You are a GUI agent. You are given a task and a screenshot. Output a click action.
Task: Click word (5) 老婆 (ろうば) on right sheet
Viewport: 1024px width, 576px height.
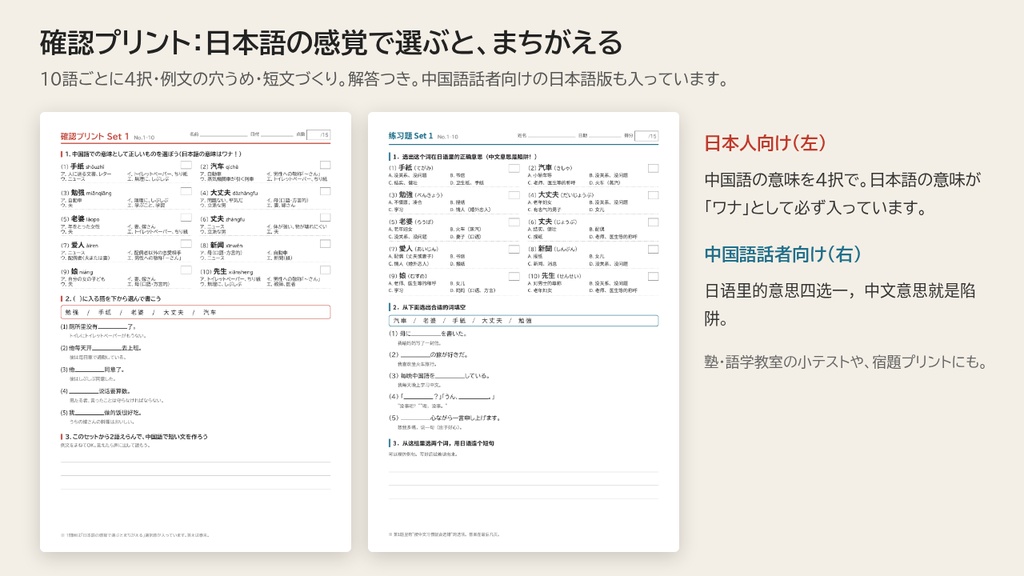tap(411, 222)
